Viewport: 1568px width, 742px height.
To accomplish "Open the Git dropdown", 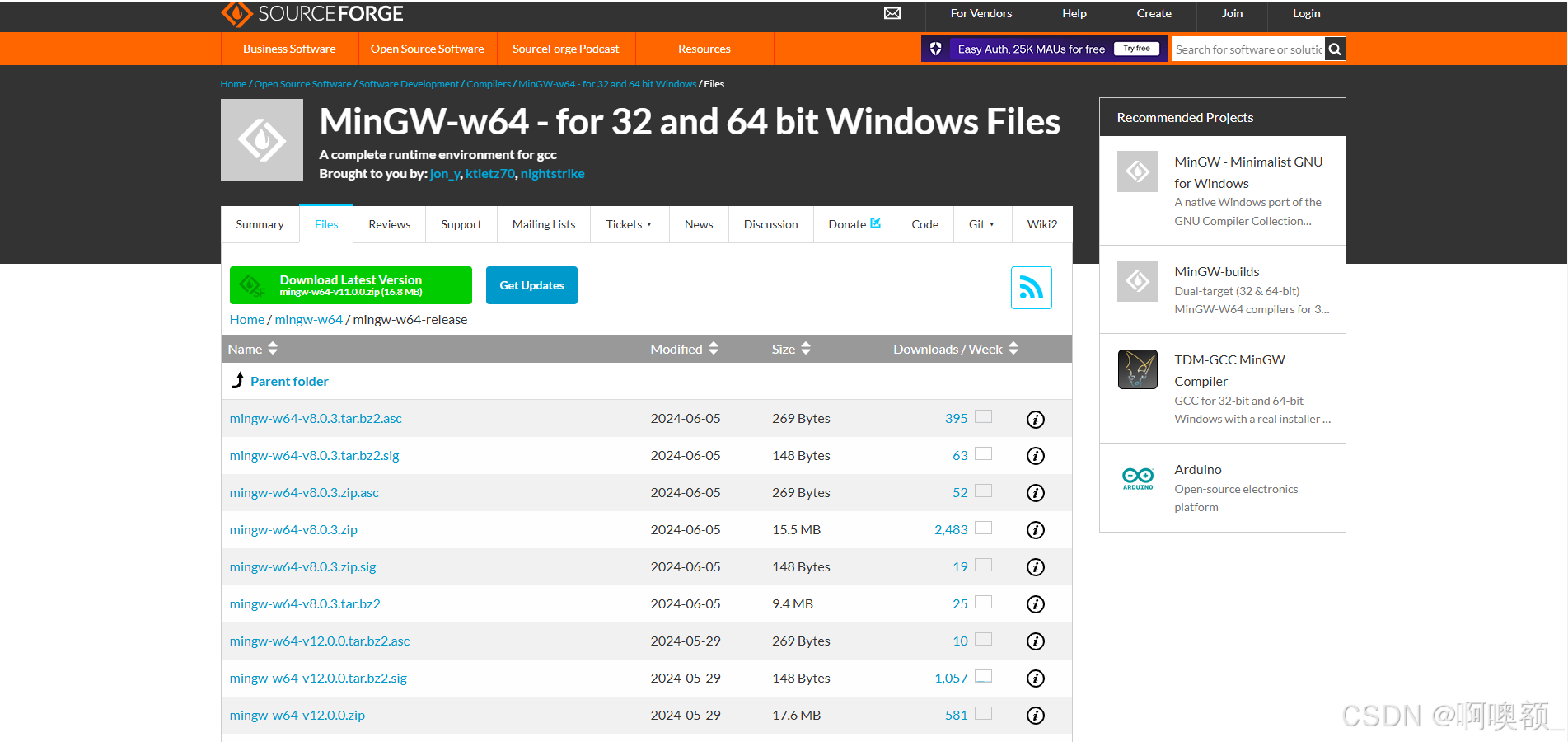I will click(981, 223).
